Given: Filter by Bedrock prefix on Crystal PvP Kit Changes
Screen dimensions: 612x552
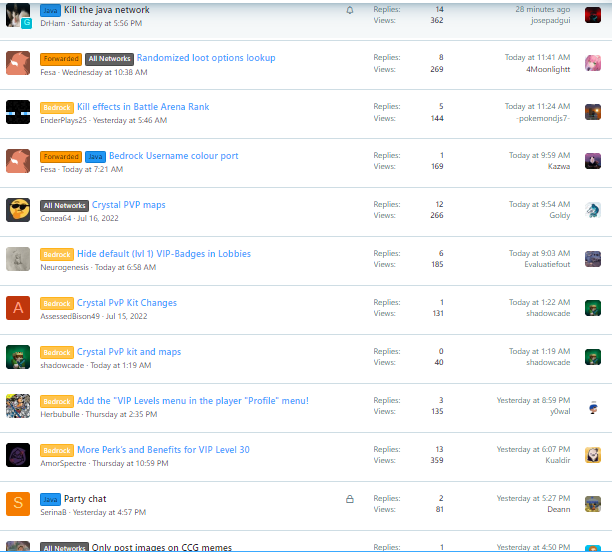Looking at the screenshot, I should point(57,304).
